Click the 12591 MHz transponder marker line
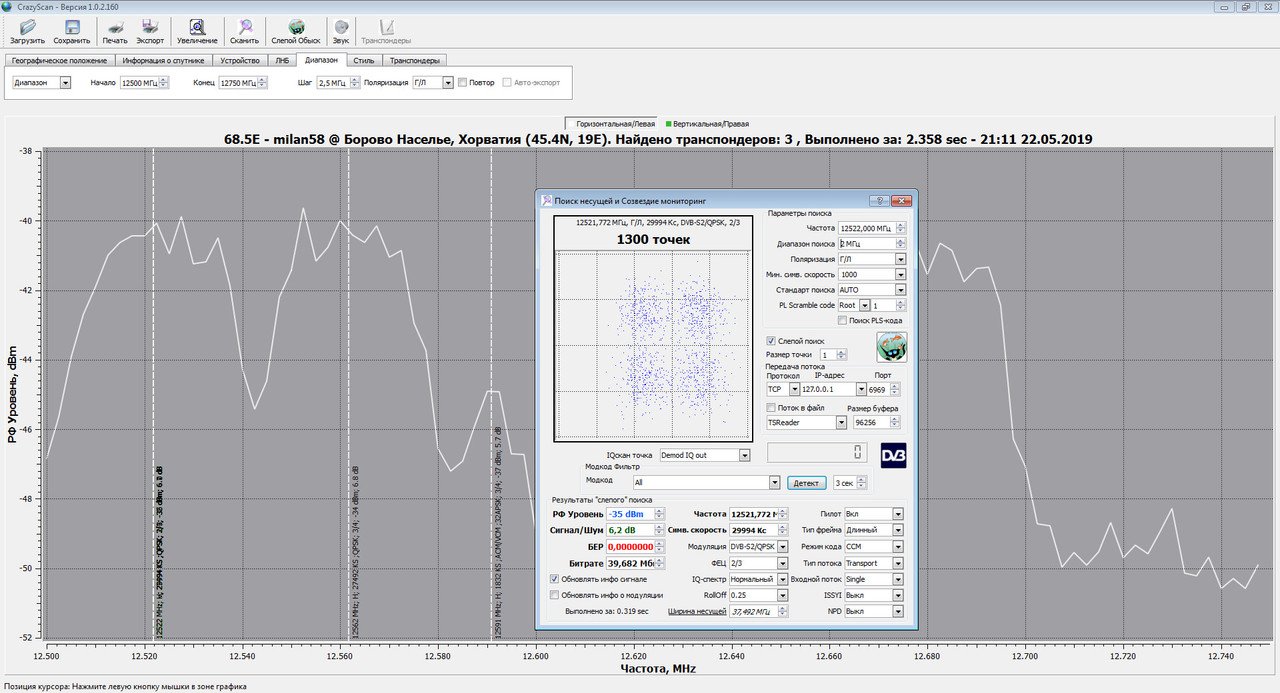Screen dimensions: 1280x693 pos(491,394)
